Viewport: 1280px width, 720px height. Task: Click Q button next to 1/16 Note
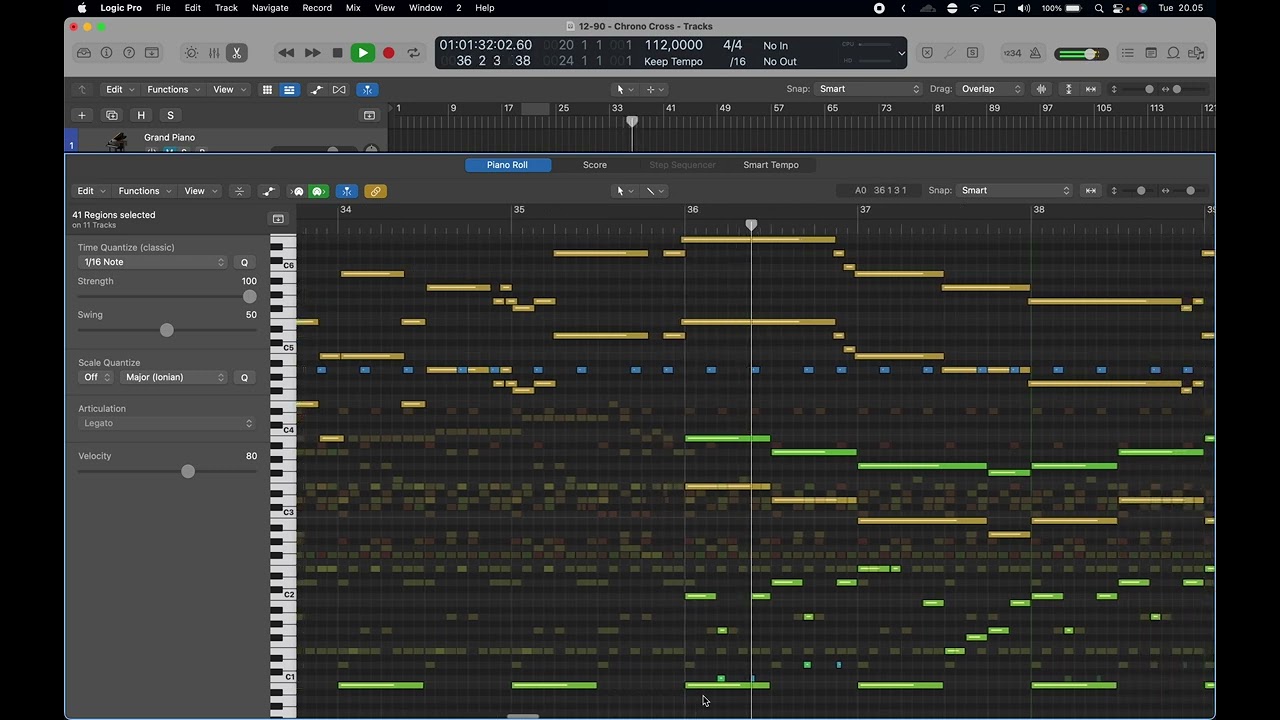(244, 262)
